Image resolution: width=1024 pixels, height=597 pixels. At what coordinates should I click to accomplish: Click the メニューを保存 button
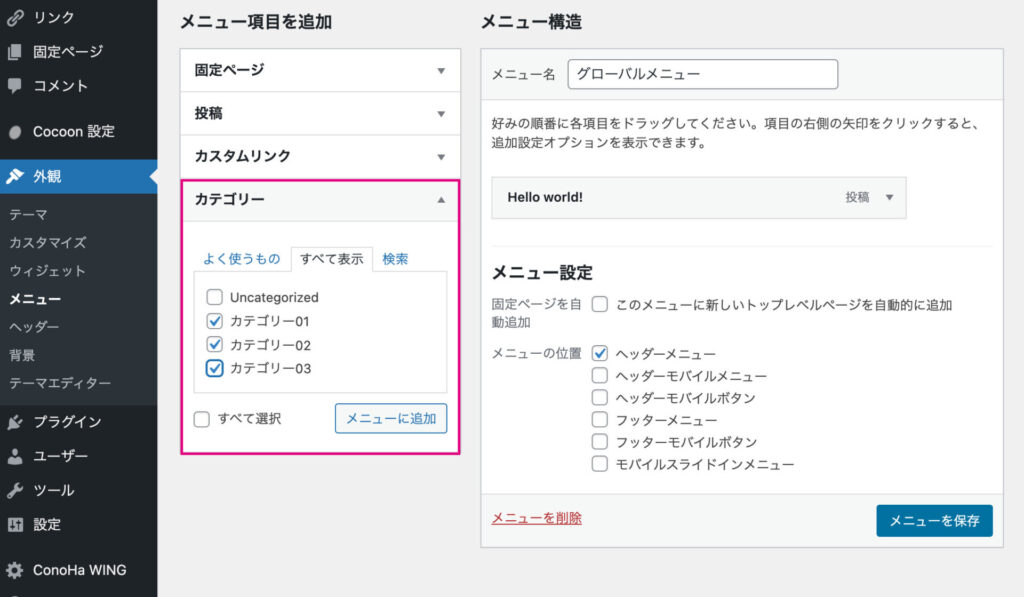click(x=935, y=521)
